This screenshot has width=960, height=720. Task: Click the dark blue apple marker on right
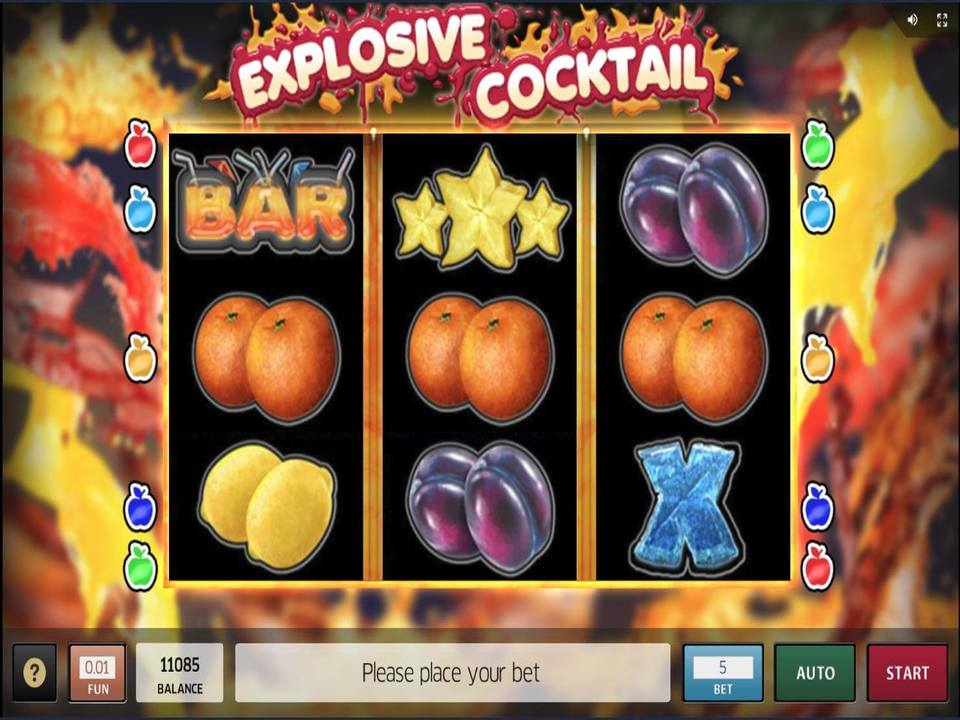point(818,506)
